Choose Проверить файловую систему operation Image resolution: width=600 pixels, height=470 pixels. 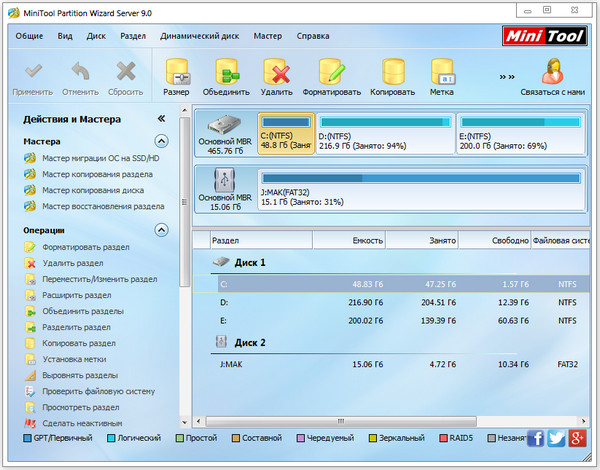point(98,391)
